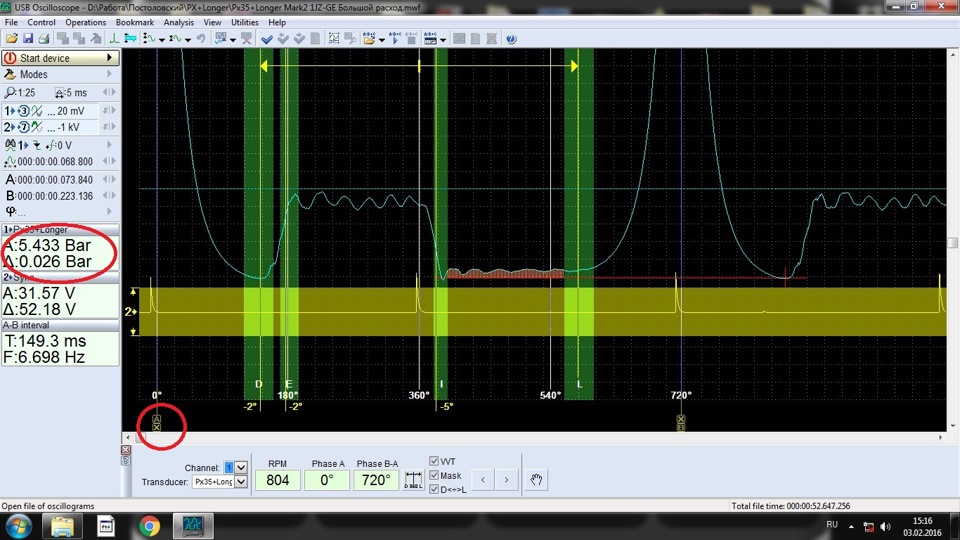Open Chrome from the taskbar
The width and height of the screenshot is (960, 540).
pyautogui.click(x=149, y=525)
